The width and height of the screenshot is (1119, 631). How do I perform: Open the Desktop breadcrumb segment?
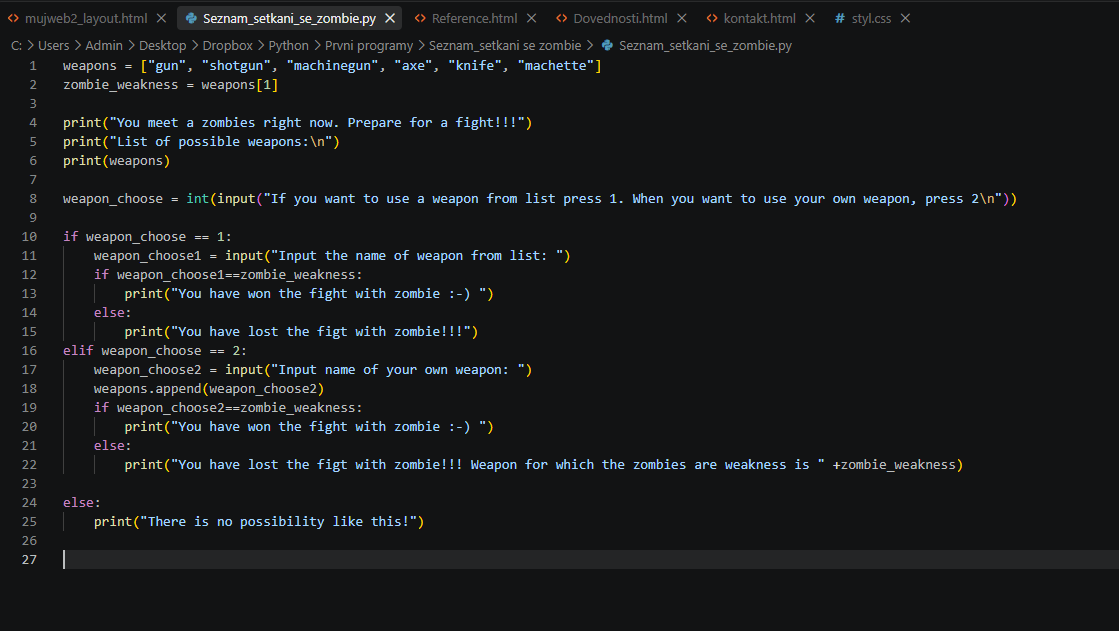(x=162, y=46)
